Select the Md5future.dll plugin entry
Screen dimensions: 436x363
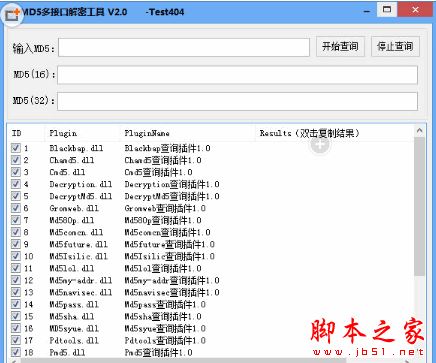[78, 244]
